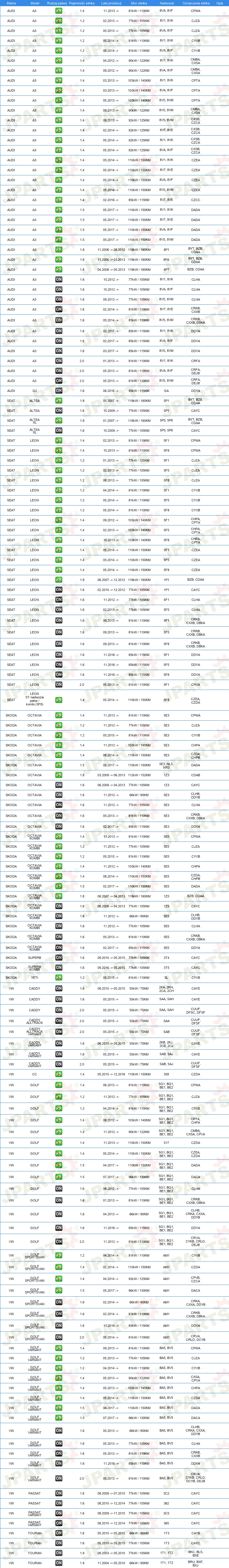Click '04.2008 -> 05.2013' production years cell
229x1568 pixels.
tap(111, 270)
